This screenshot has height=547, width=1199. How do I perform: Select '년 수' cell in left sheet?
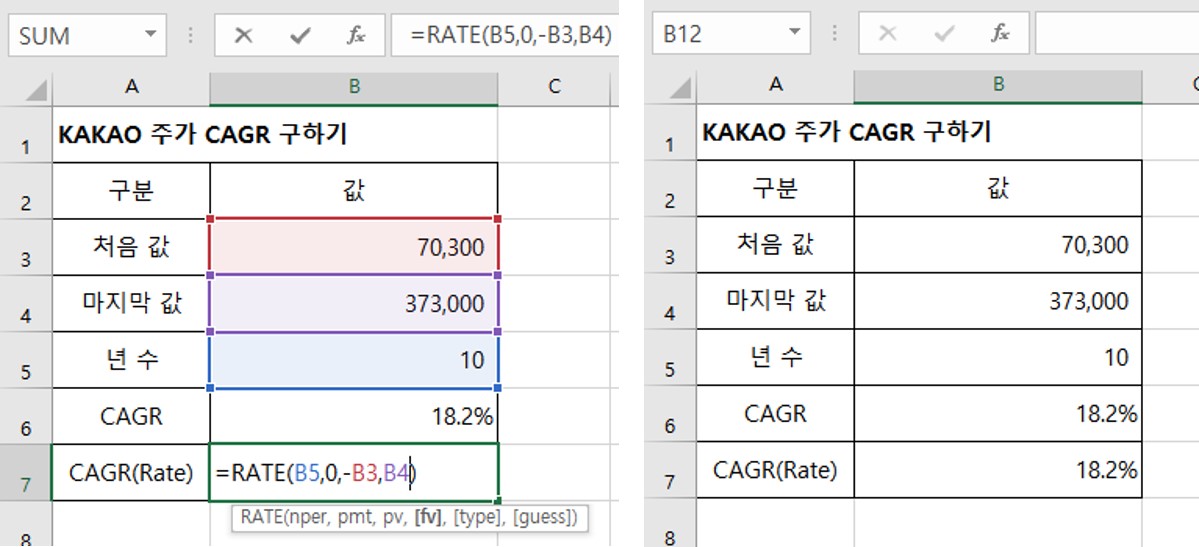pyautogui.click(x=132, y=360)
